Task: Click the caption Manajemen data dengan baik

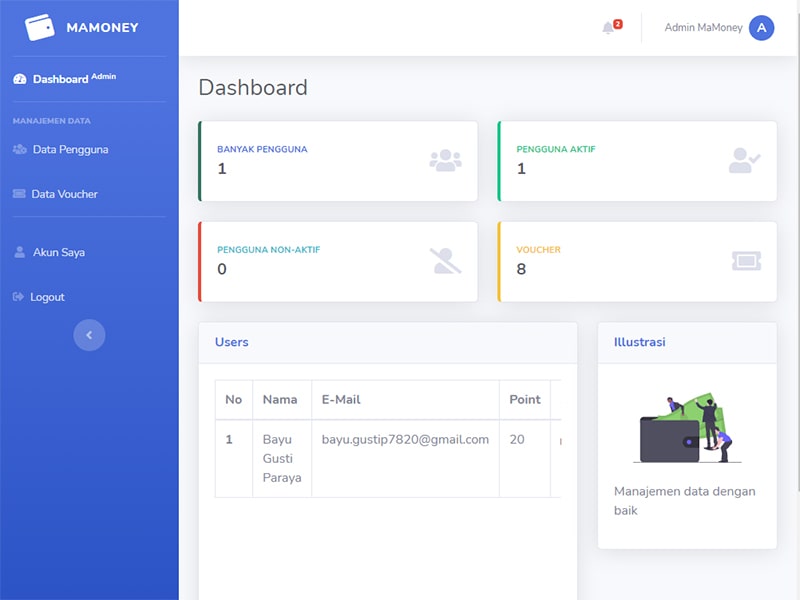Action: tap(684, 501)
